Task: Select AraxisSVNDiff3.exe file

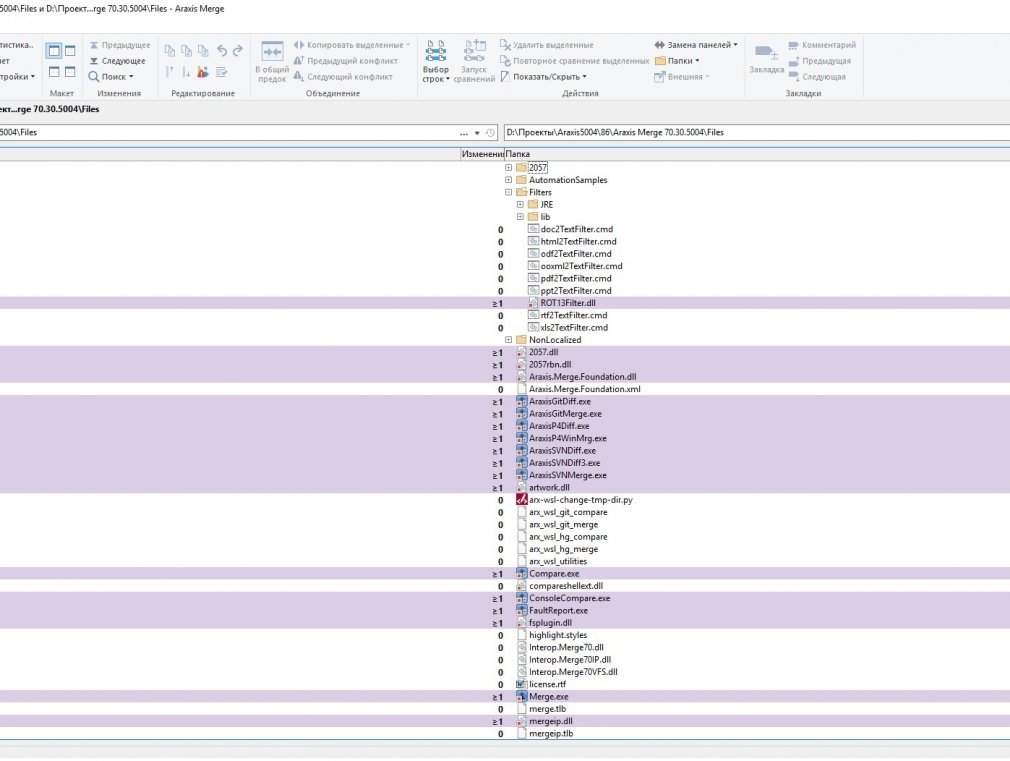Action: (564, 463)
